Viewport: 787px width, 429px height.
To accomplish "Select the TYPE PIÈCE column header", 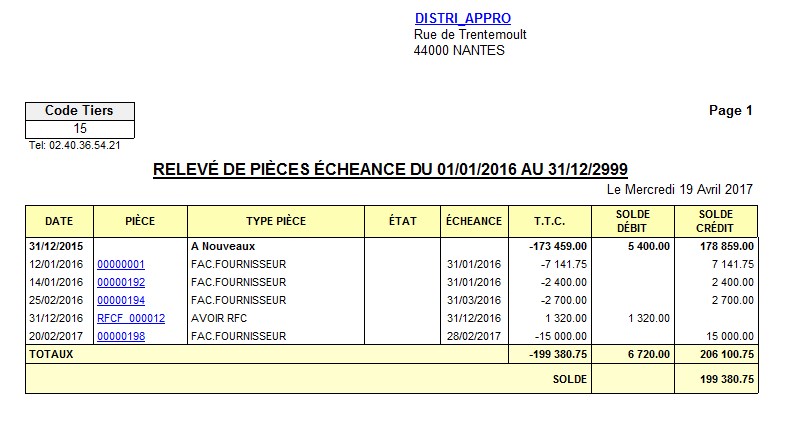I will click(x=275, y=221).
